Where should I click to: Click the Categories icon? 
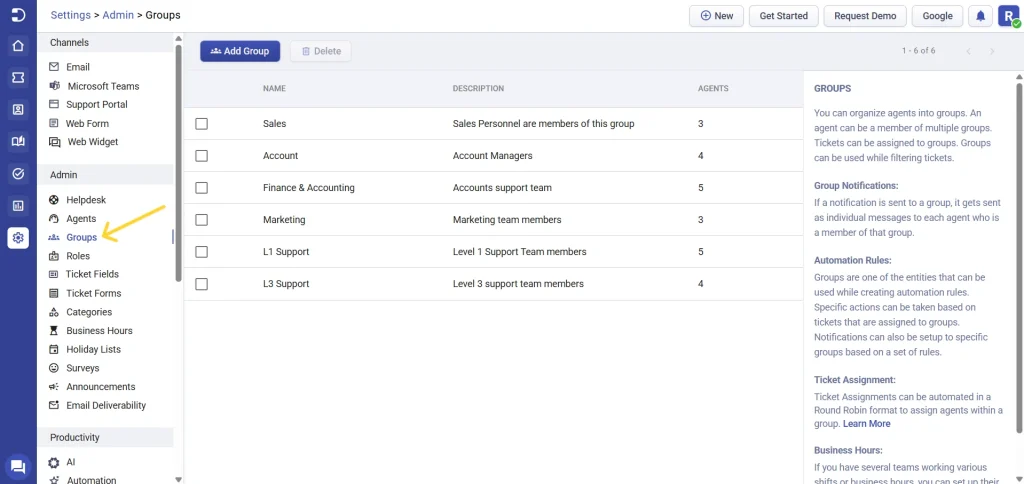(x=54, y=312)
